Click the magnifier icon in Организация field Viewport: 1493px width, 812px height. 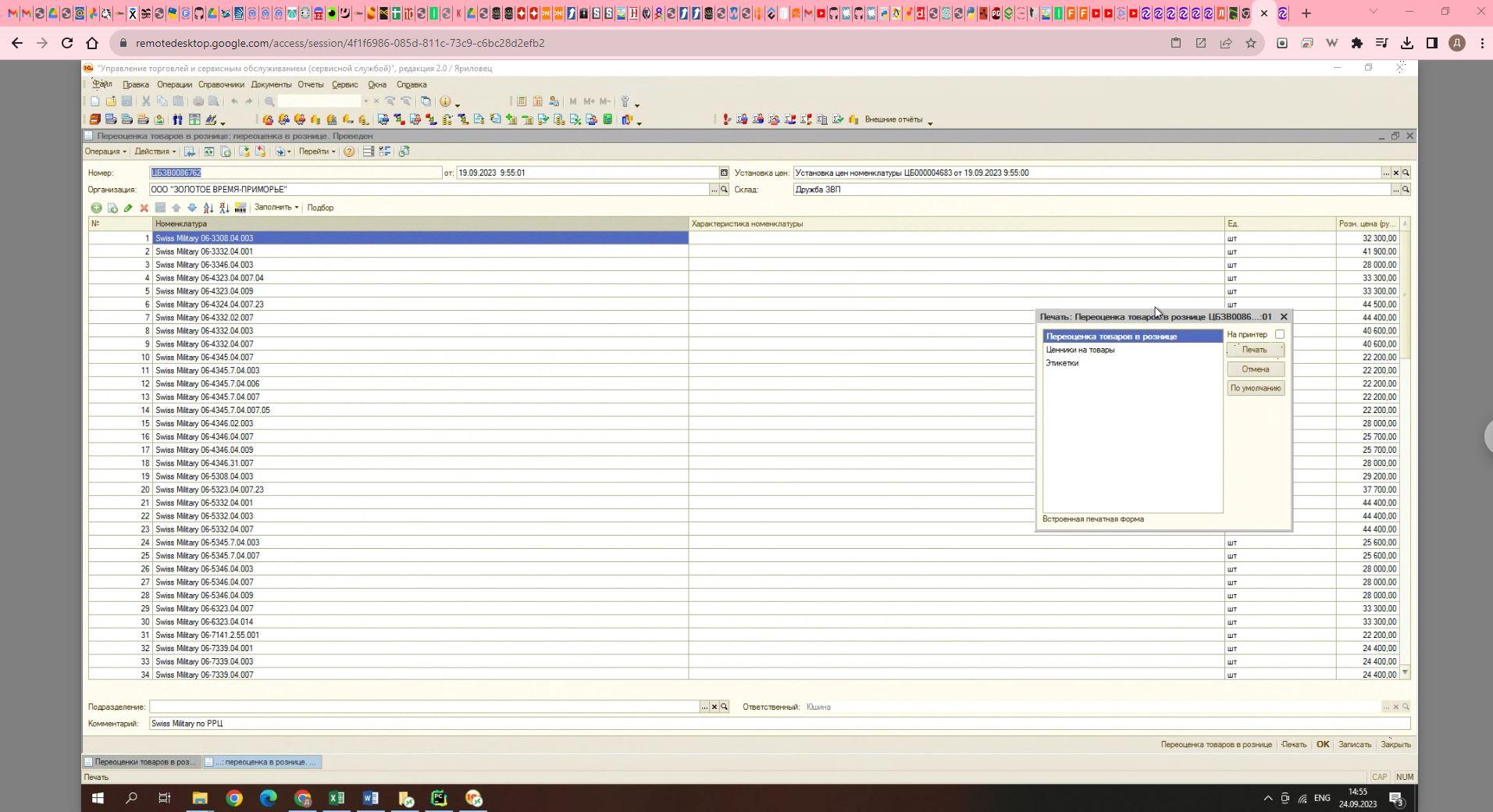(x=724, y=190)
